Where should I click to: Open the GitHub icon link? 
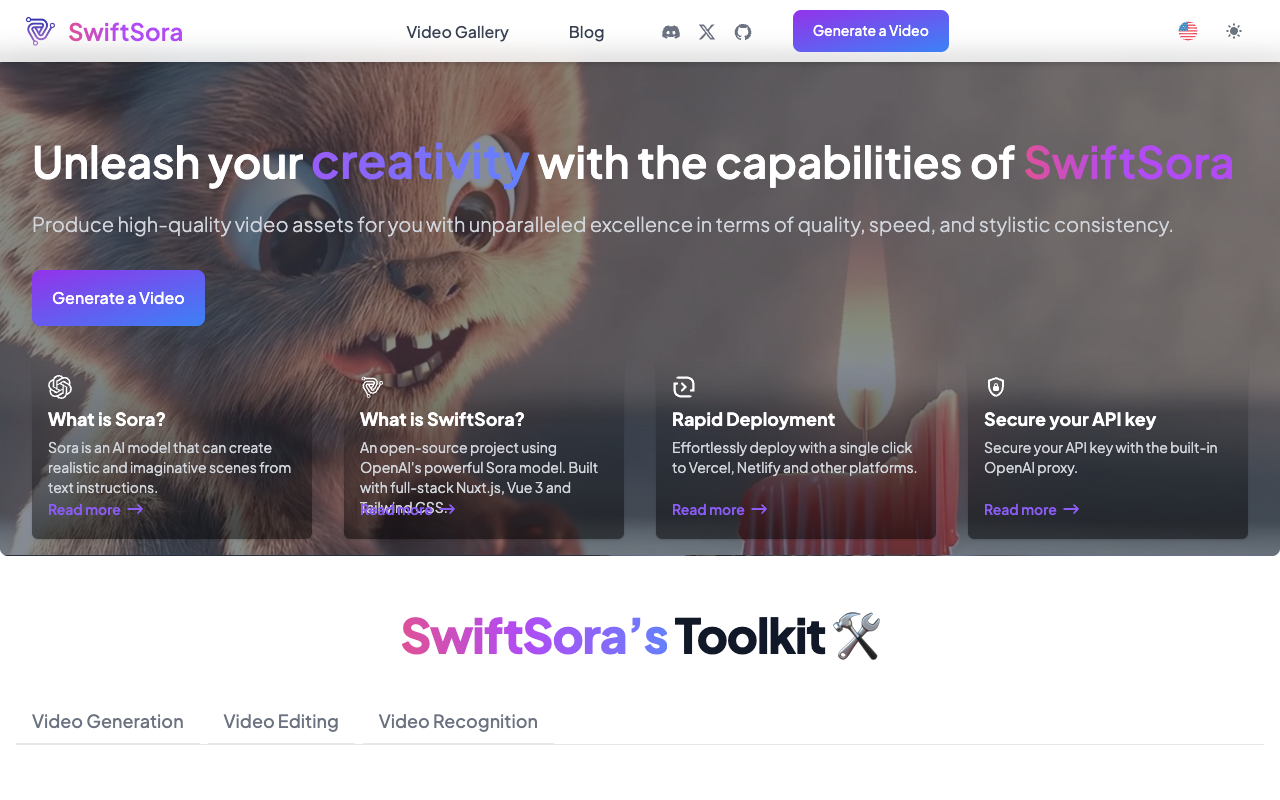click(743, 32)
